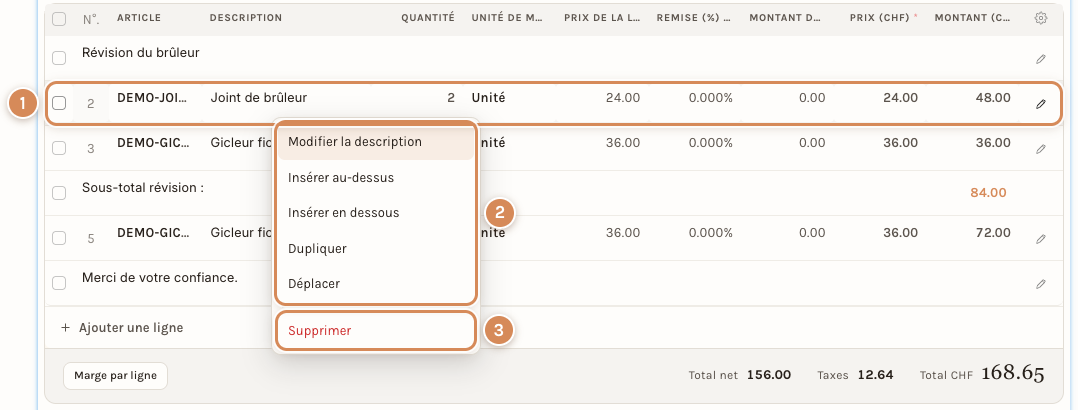The height and width of the screenshot is (410, 1078).
Task: Click the DEMO-GIC article cell in row 5
Action: 152,233
